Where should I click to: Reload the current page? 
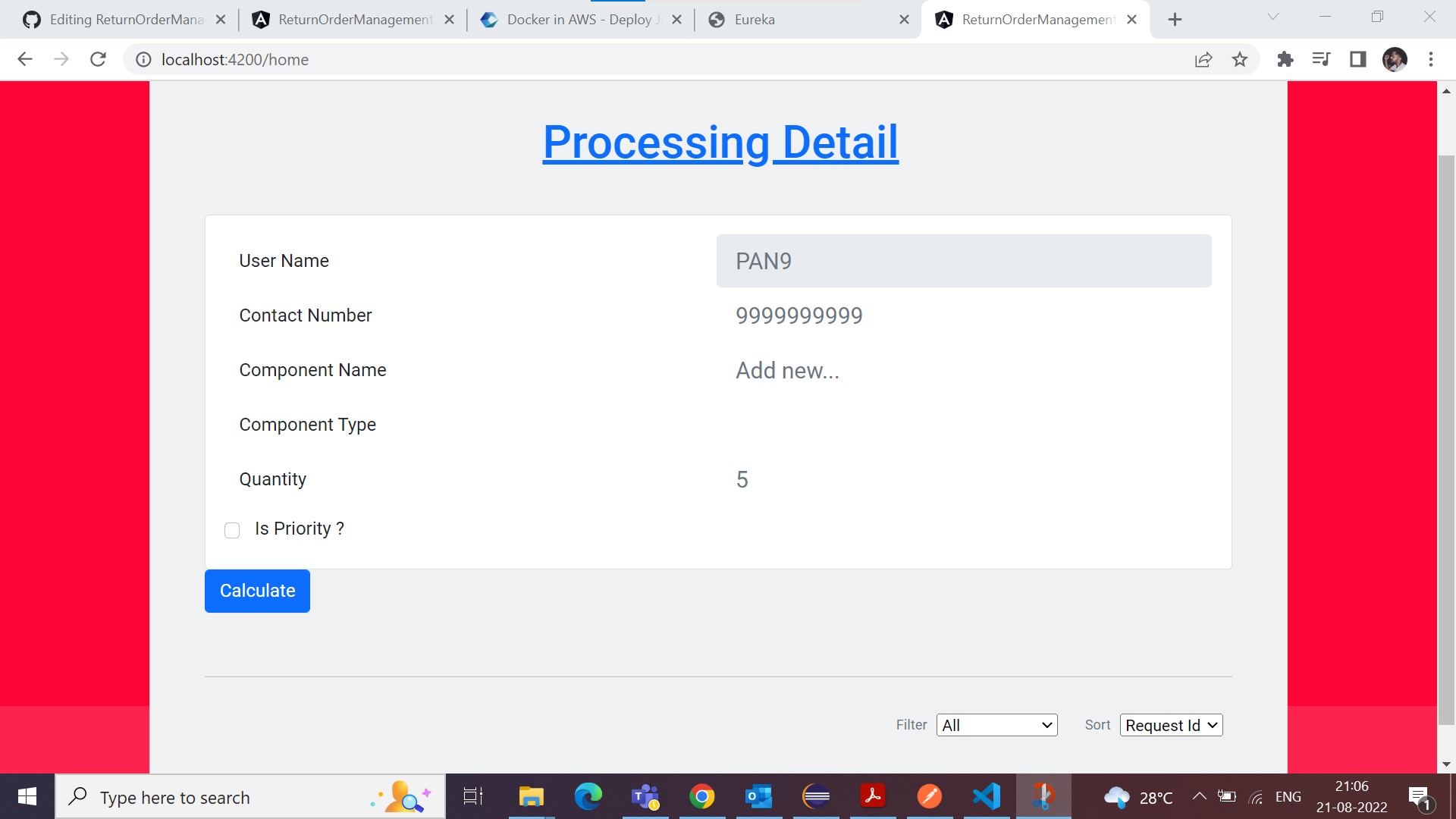[x=98, y=59]
